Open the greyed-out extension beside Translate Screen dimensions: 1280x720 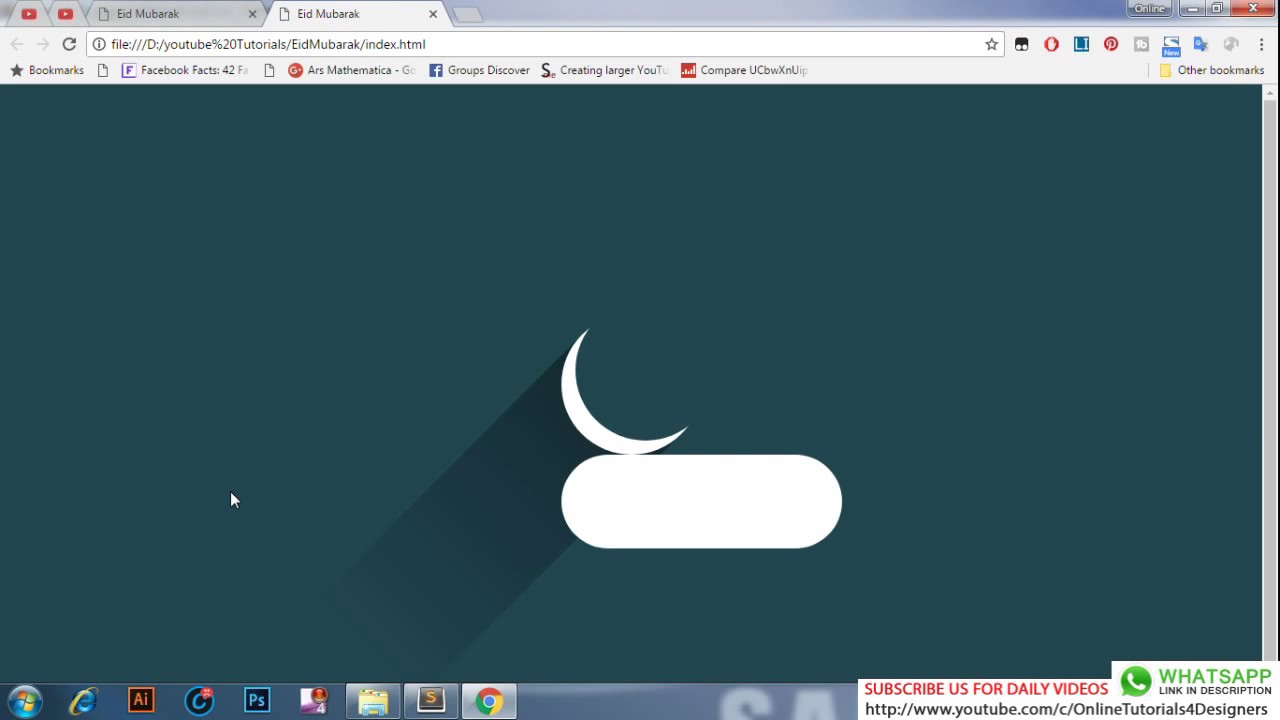point(1231,44)
